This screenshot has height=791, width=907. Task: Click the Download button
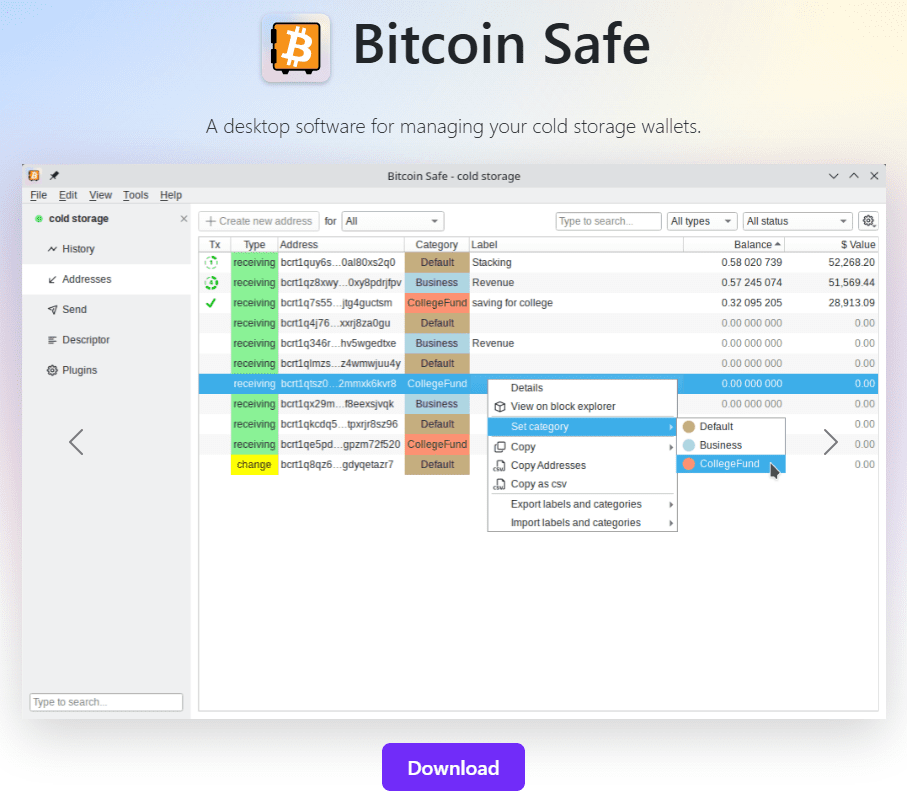[453, 767]
